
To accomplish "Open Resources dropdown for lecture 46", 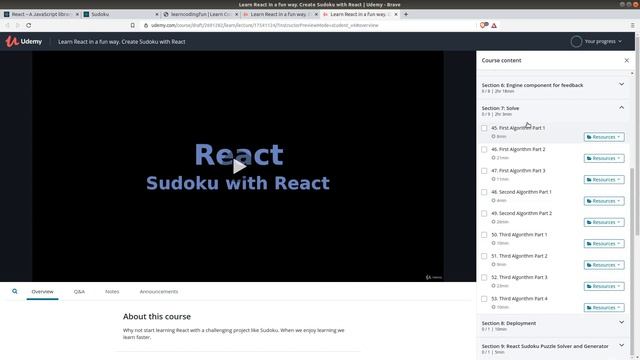I will [x=604, y=158].
